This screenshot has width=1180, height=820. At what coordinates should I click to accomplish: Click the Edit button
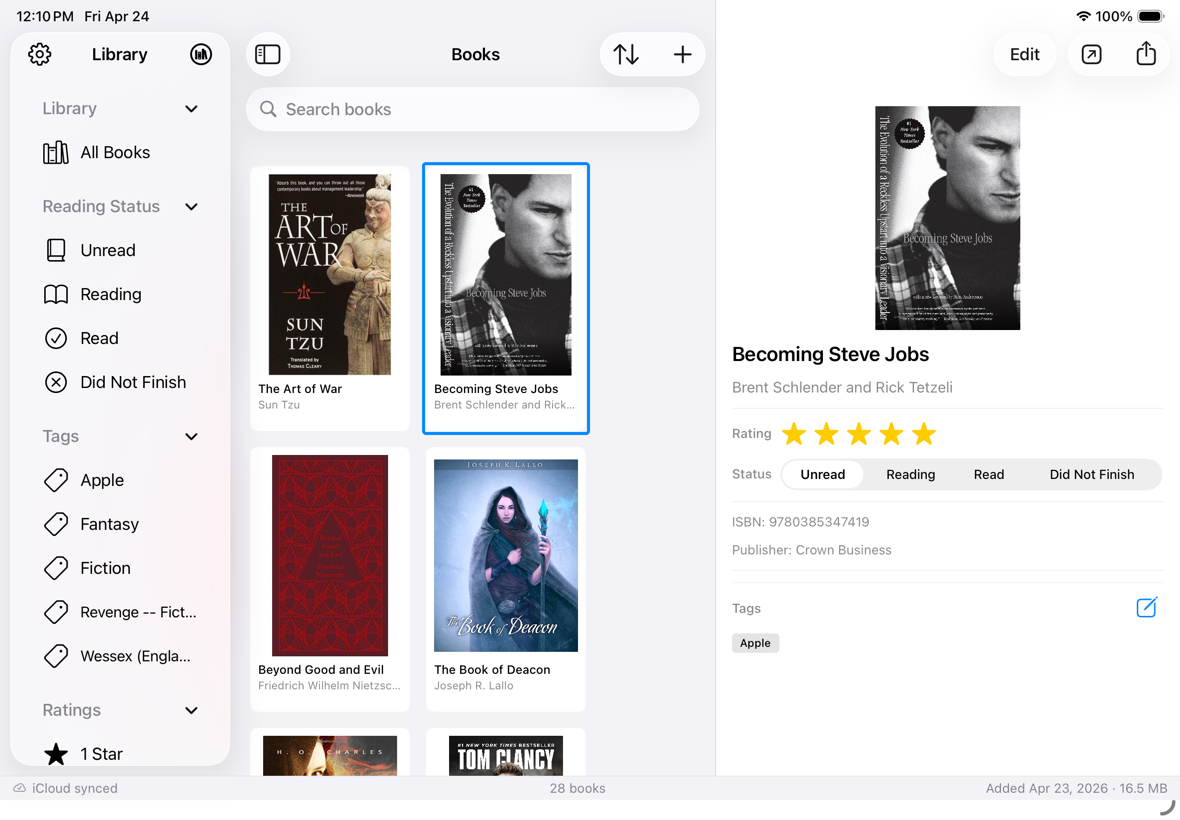click(x=1024, y=54)
